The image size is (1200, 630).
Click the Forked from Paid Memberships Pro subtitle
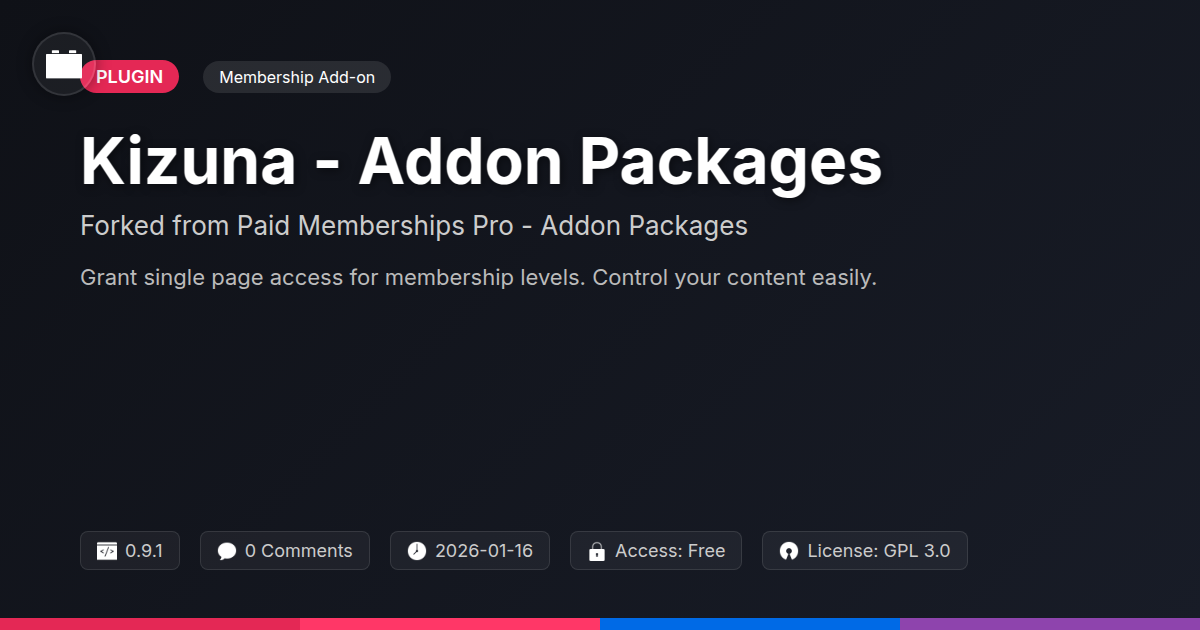(x=414, y=226)
